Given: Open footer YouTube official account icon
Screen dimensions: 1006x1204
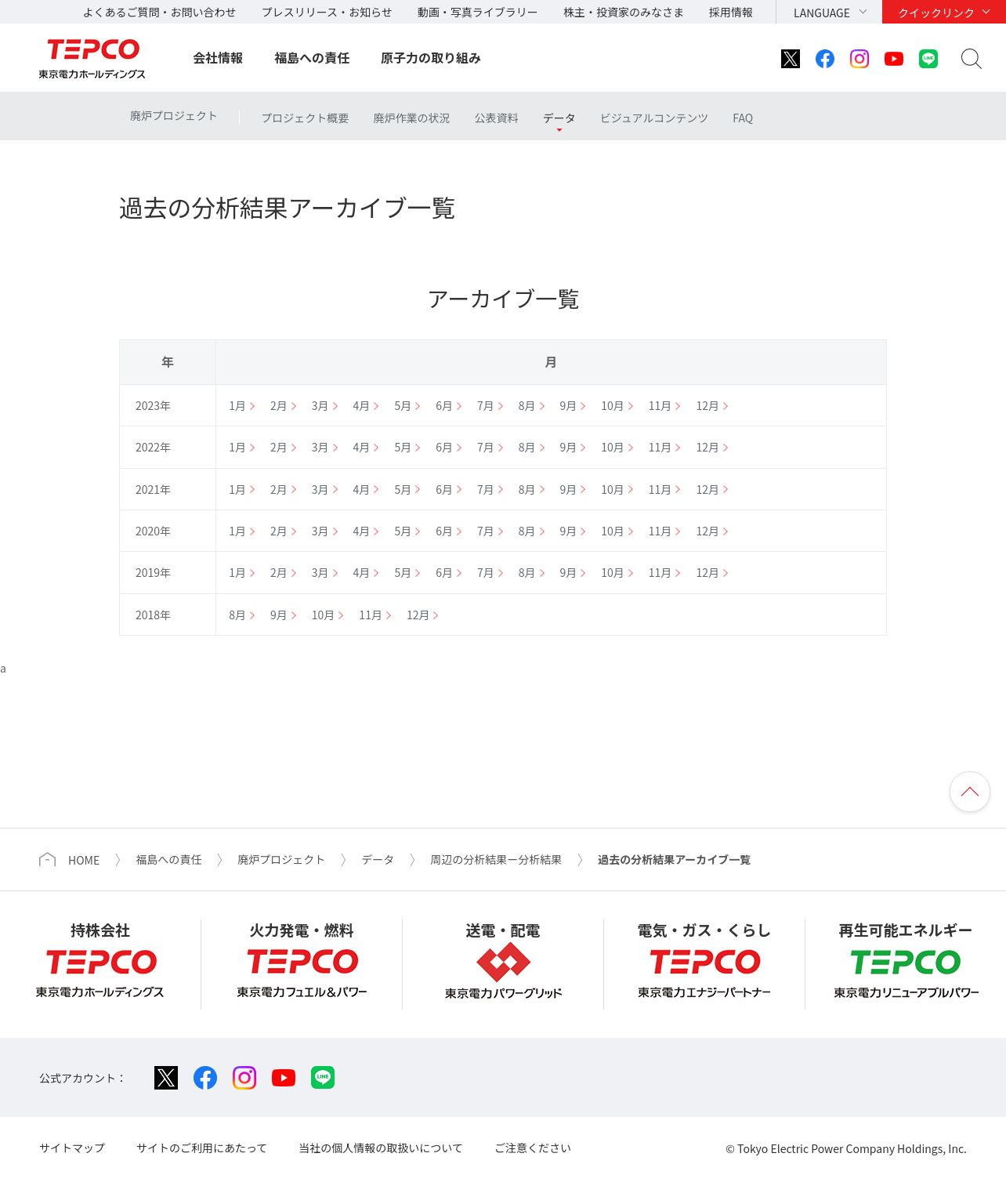Looking at the screenshot, I should [284, 1078].
